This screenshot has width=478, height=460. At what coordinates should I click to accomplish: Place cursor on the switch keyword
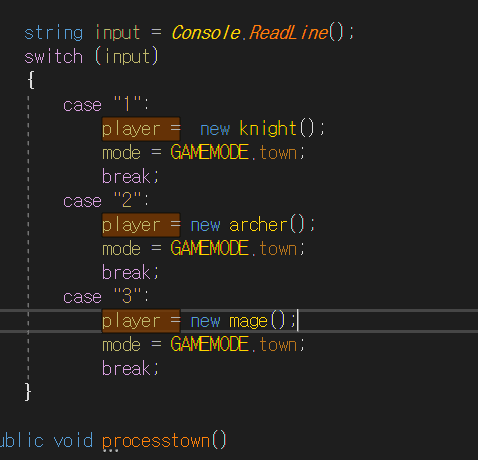click(x=53, y=56)
